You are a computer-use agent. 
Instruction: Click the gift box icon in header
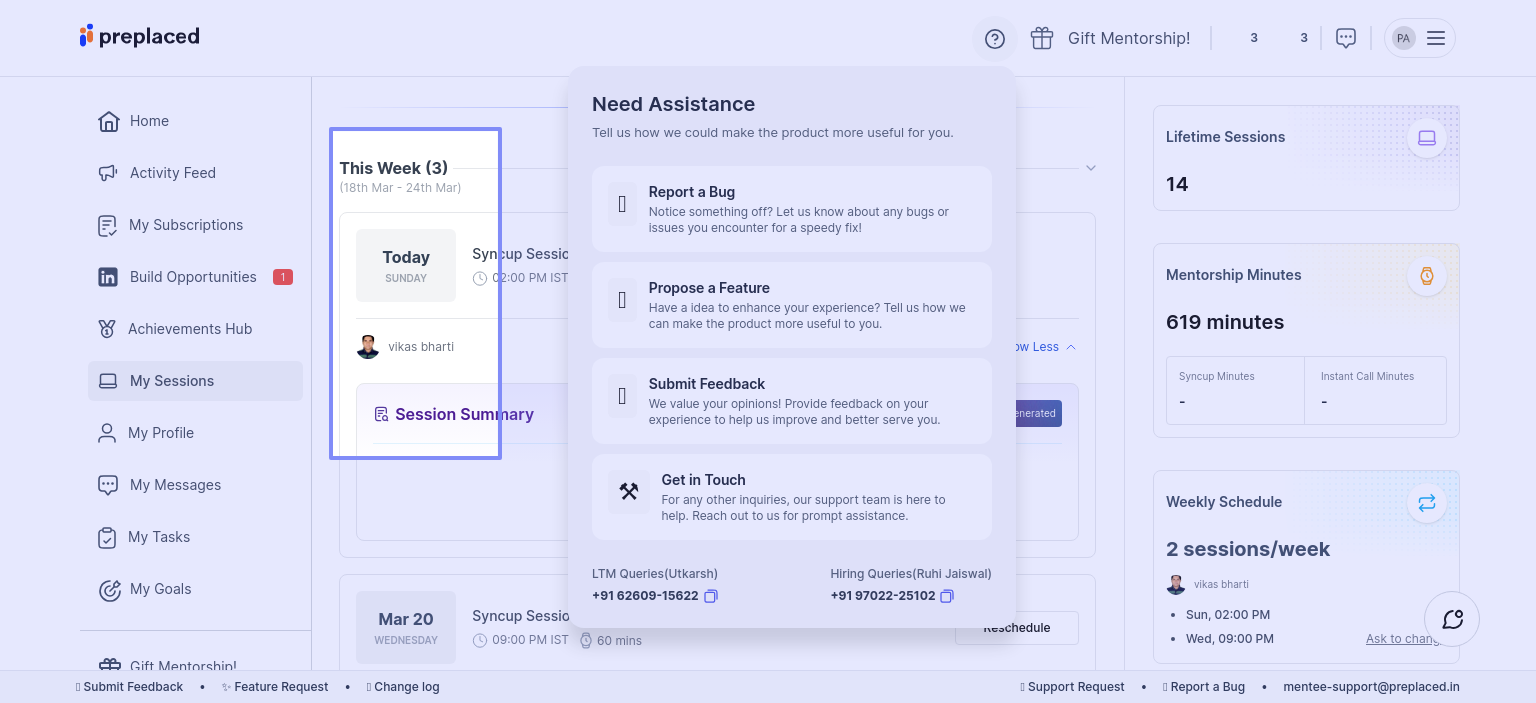coord(1042,38)
